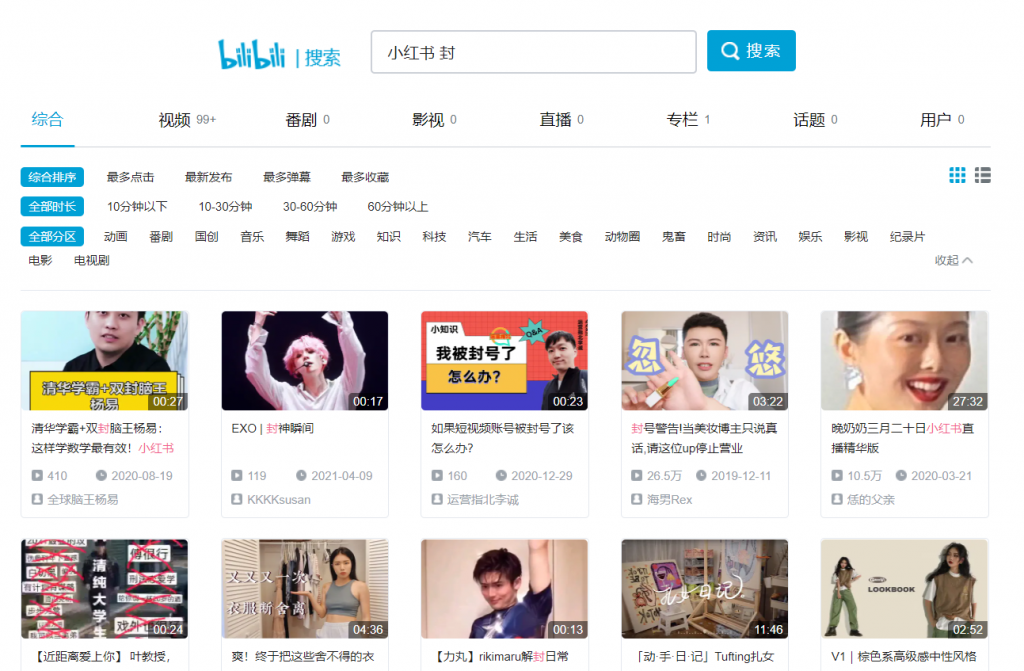Sort results by 最多点击
1024x671 pixels.
130,177
